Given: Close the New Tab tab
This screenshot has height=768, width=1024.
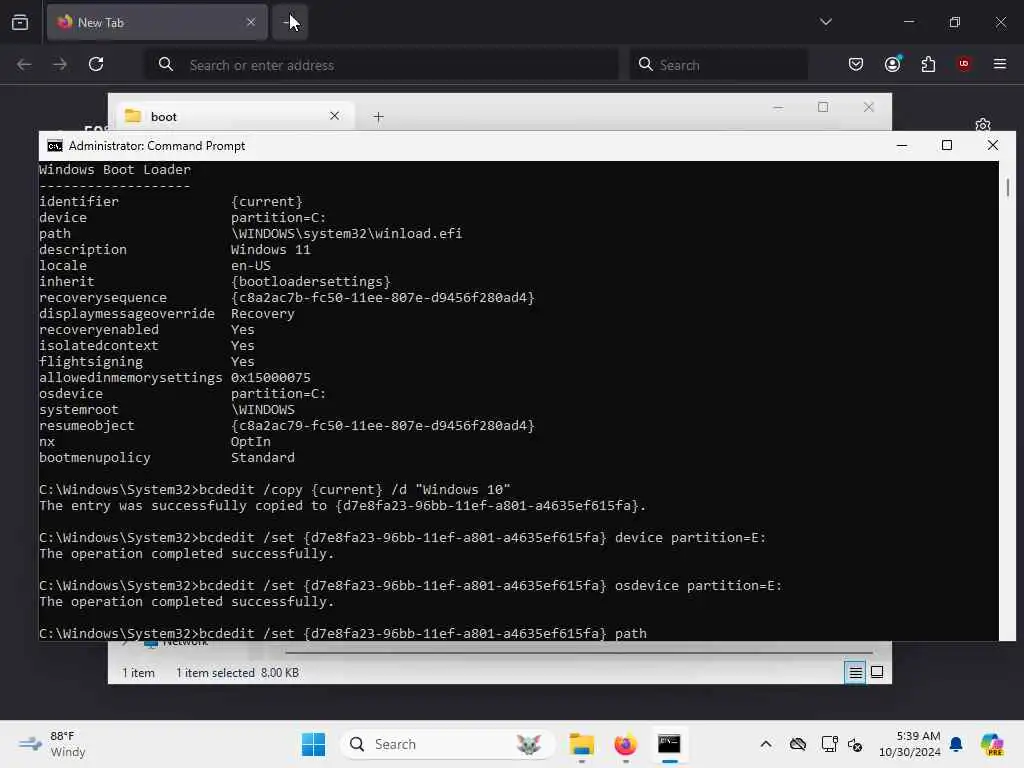Looking at the screenshot, I should (251, 22).
